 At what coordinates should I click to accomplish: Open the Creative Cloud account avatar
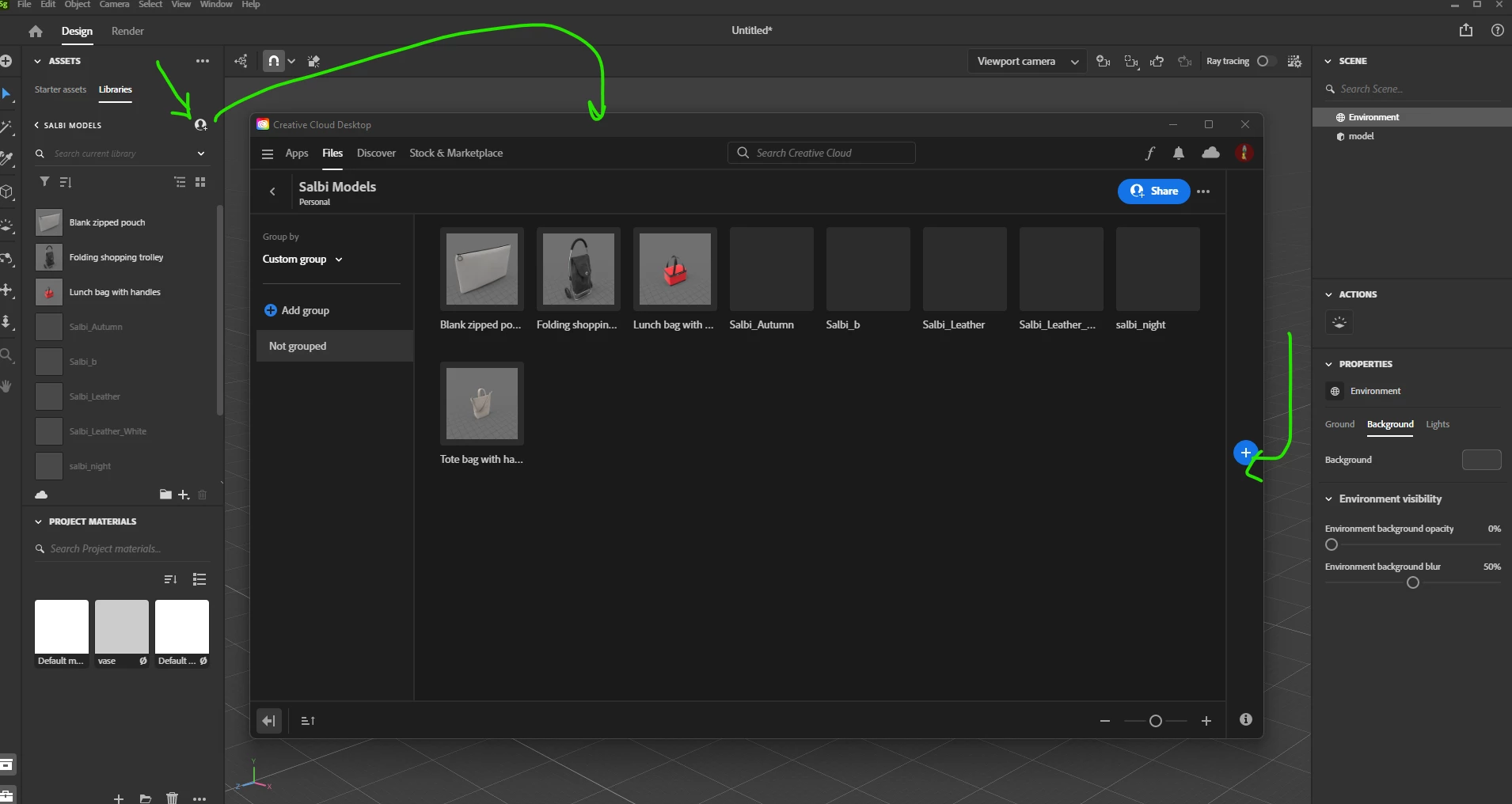[1244, 153]
